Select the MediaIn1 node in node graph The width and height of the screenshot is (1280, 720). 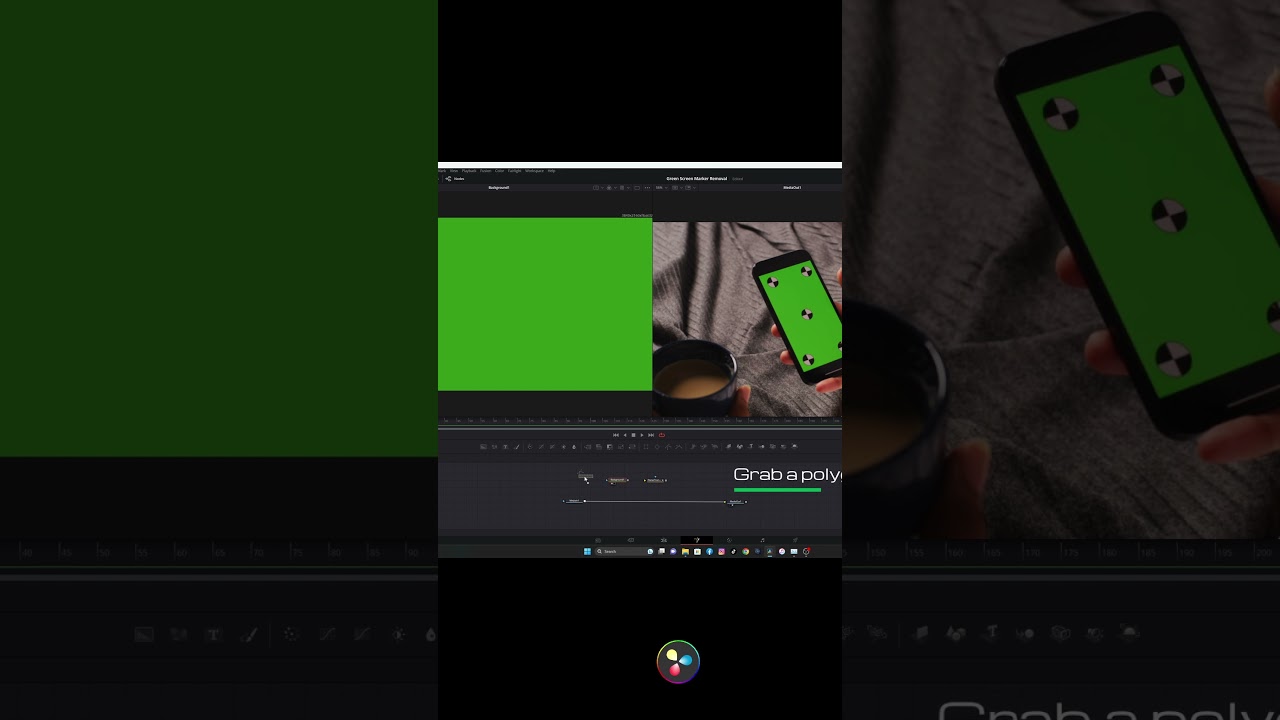(574, 501)
